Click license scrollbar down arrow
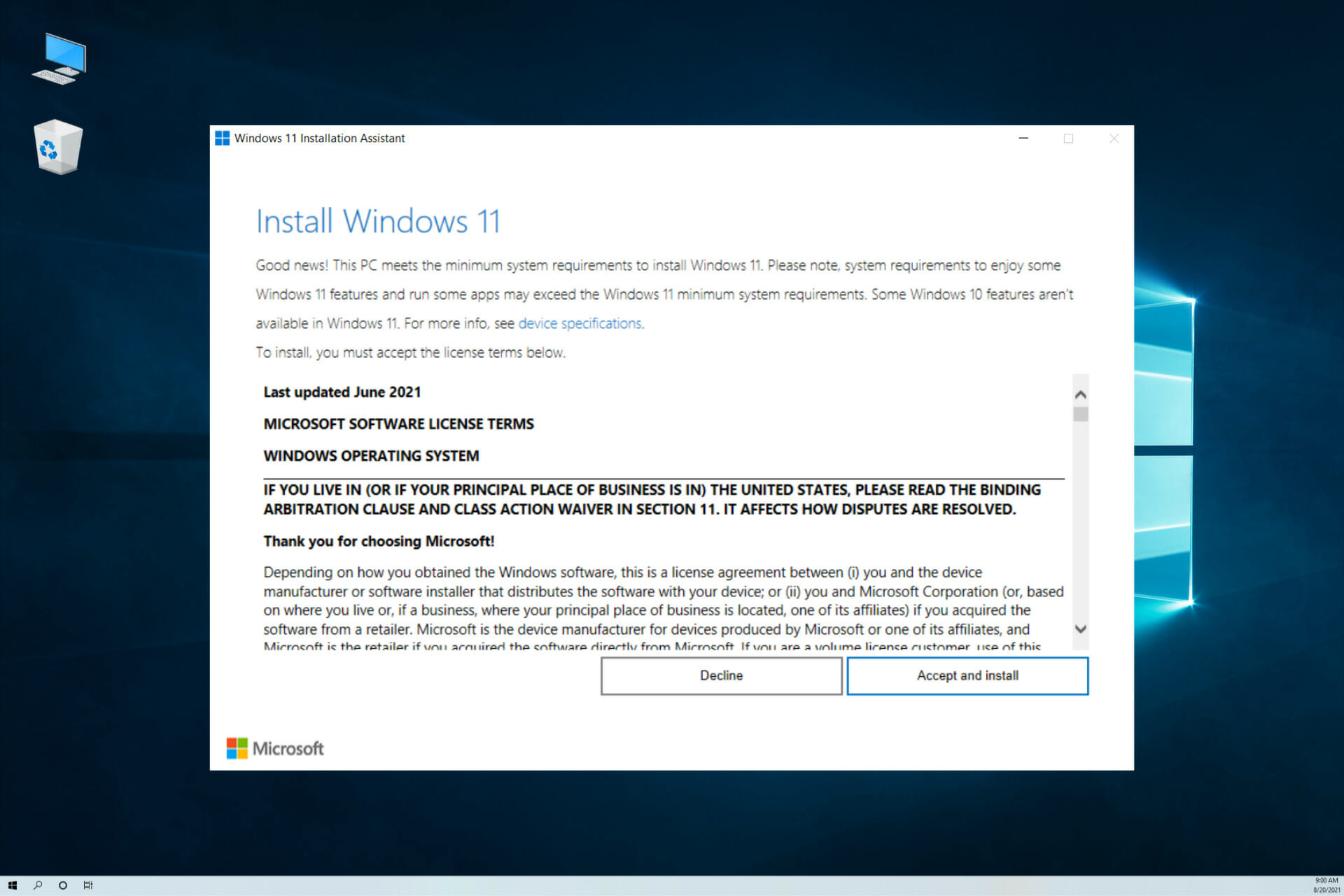This screenshot has height=896, width=1344. [x=1081, y=629]
